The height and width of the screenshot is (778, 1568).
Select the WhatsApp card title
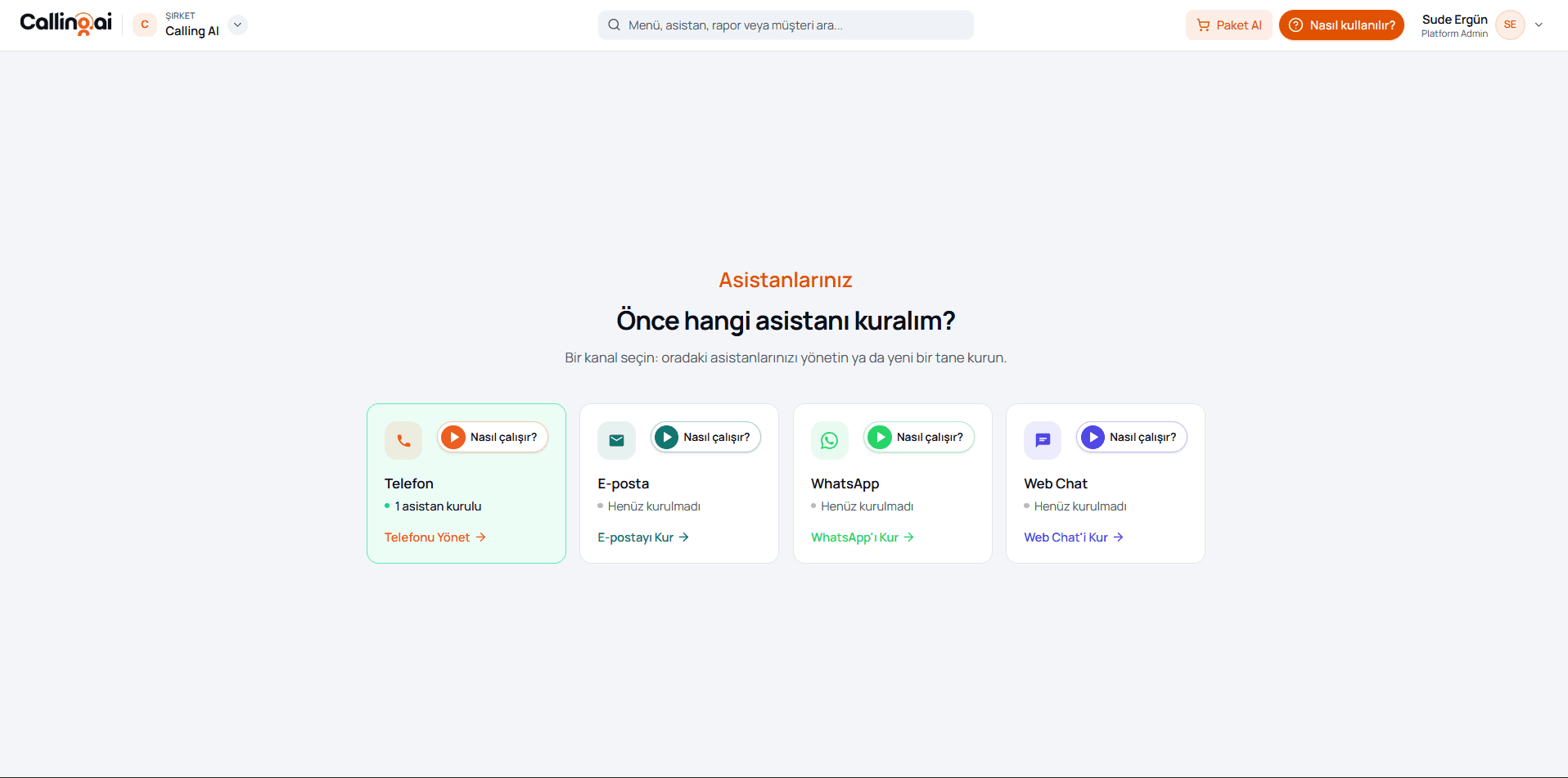845,483
